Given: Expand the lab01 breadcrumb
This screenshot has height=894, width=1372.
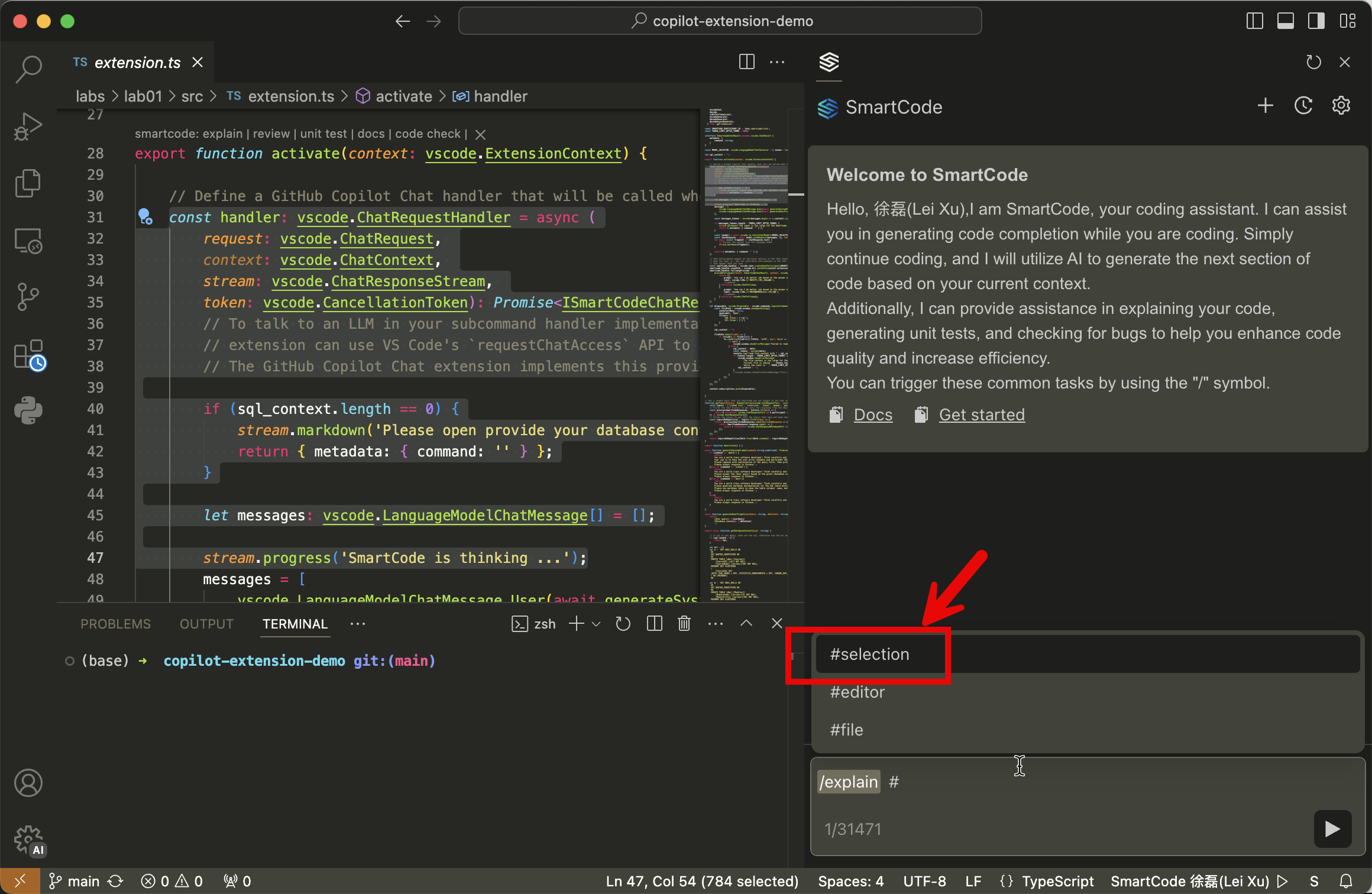Looking at the screenshot, I should click(x=143, y=96).
